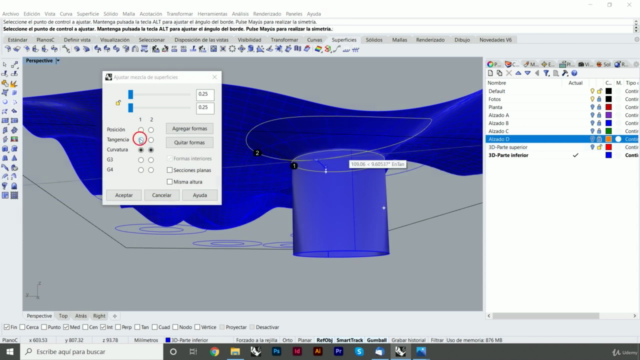Click the purple color swatch of Alzado A
640x360 pixels.
(608, 115)
